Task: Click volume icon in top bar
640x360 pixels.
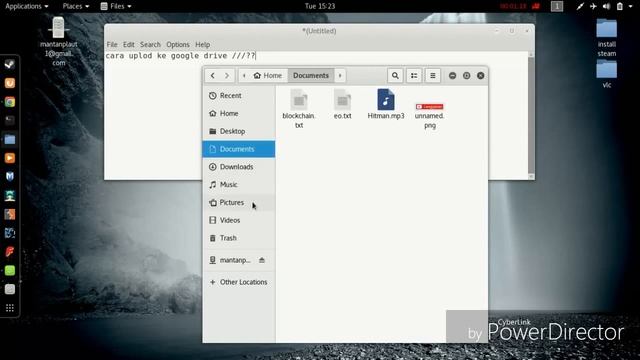Action: pos(607,6)
